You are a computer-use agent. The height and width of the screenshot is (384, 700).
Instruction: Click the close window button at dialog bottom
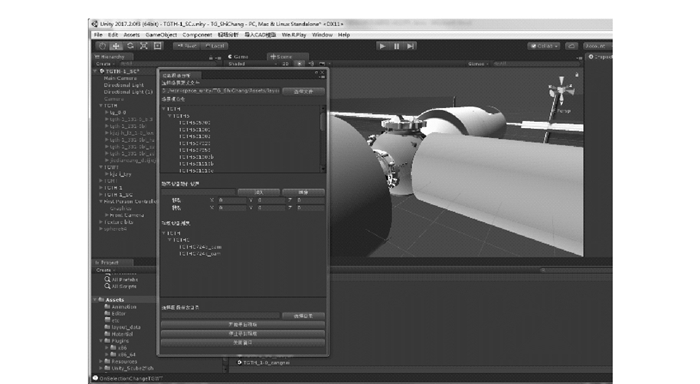[x=243, y=342]
